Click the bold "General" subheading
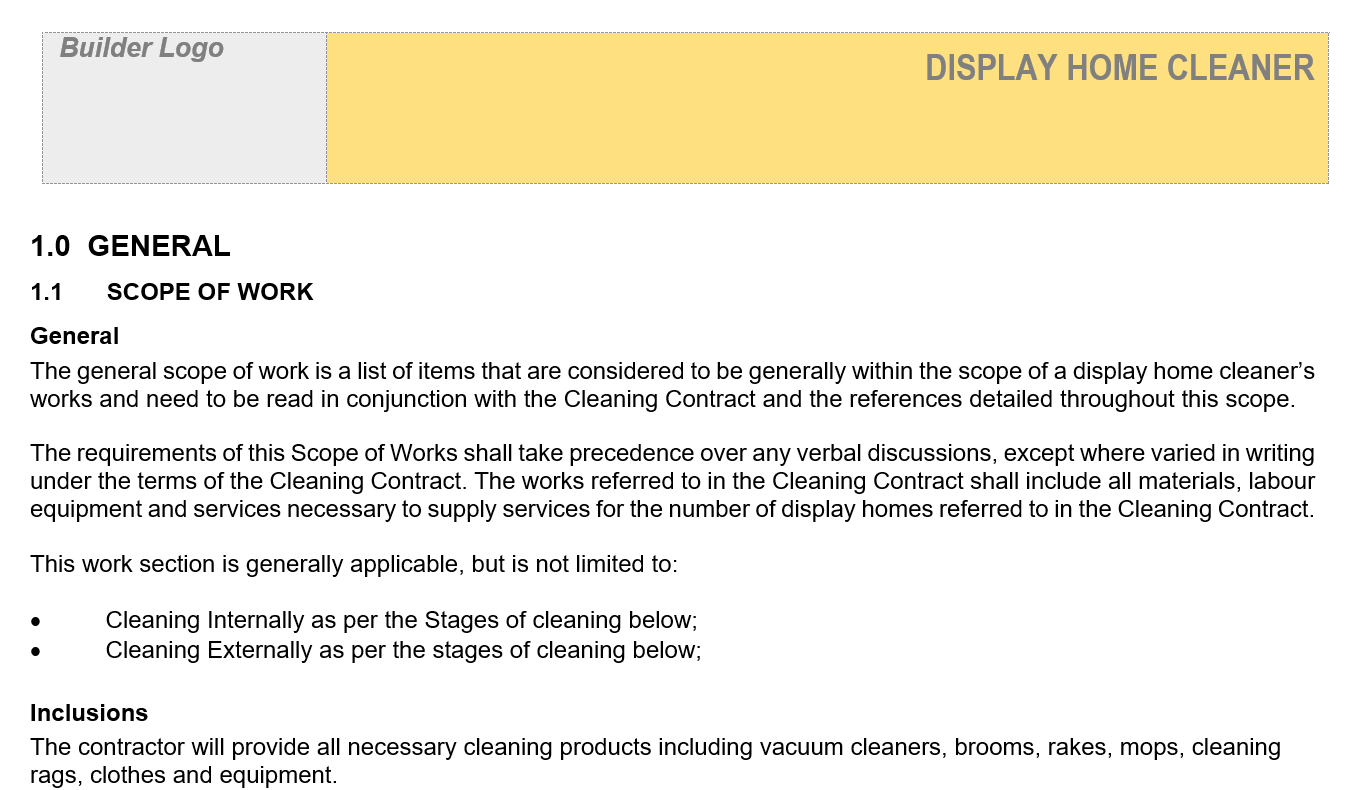Viewport: 1355px width, 790px height. click(74, 336)
